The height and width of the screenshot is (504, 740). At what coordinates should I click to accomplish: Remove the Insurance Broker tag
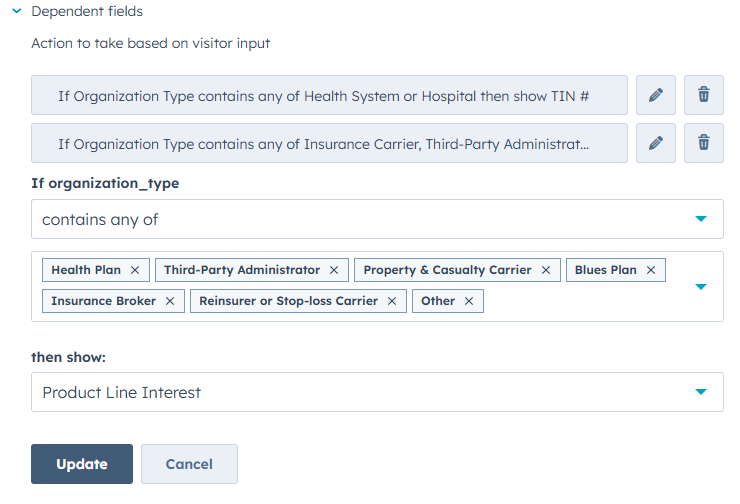point(170,301)
